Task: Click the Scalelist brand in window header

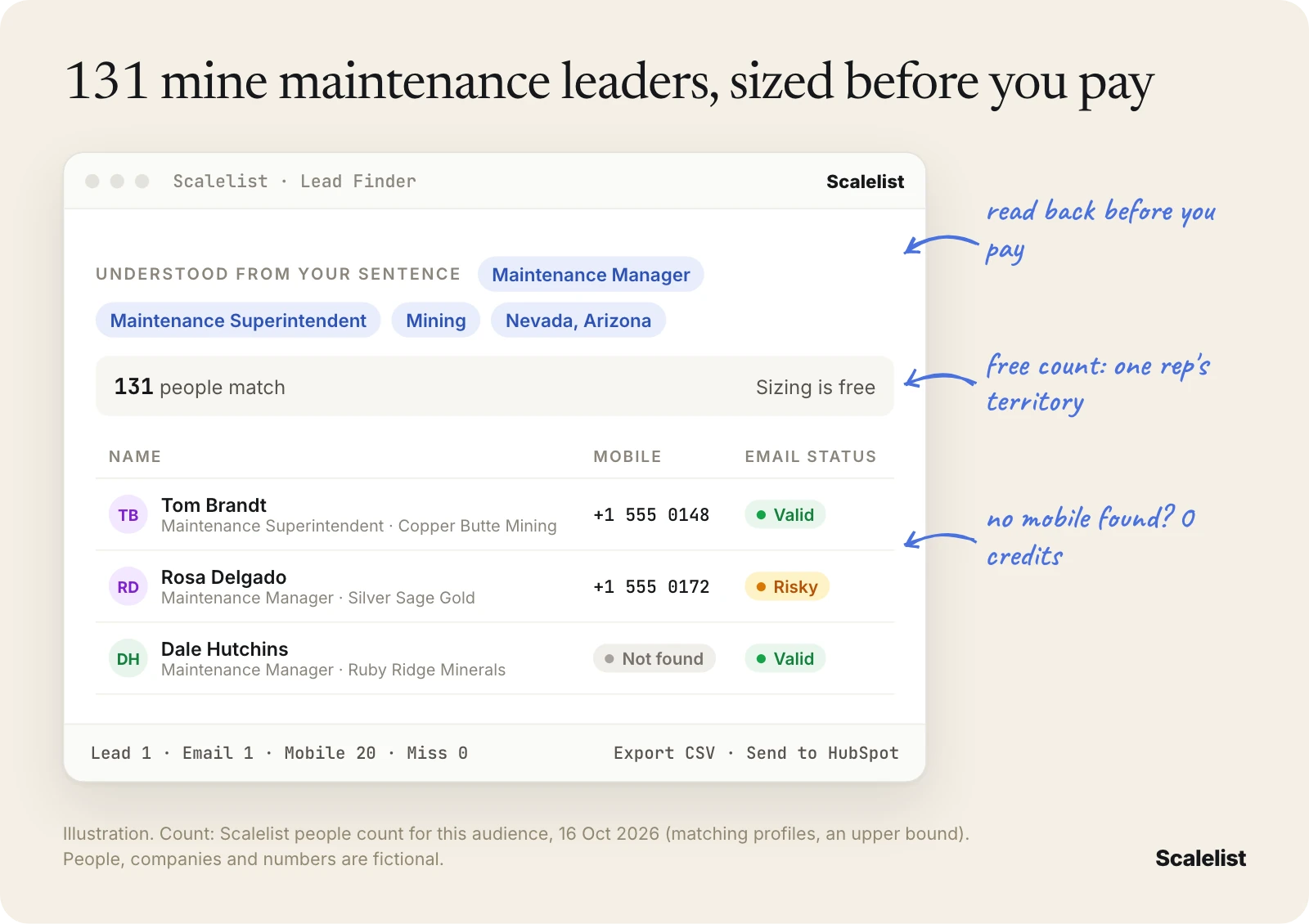Action: coord(865,182)
